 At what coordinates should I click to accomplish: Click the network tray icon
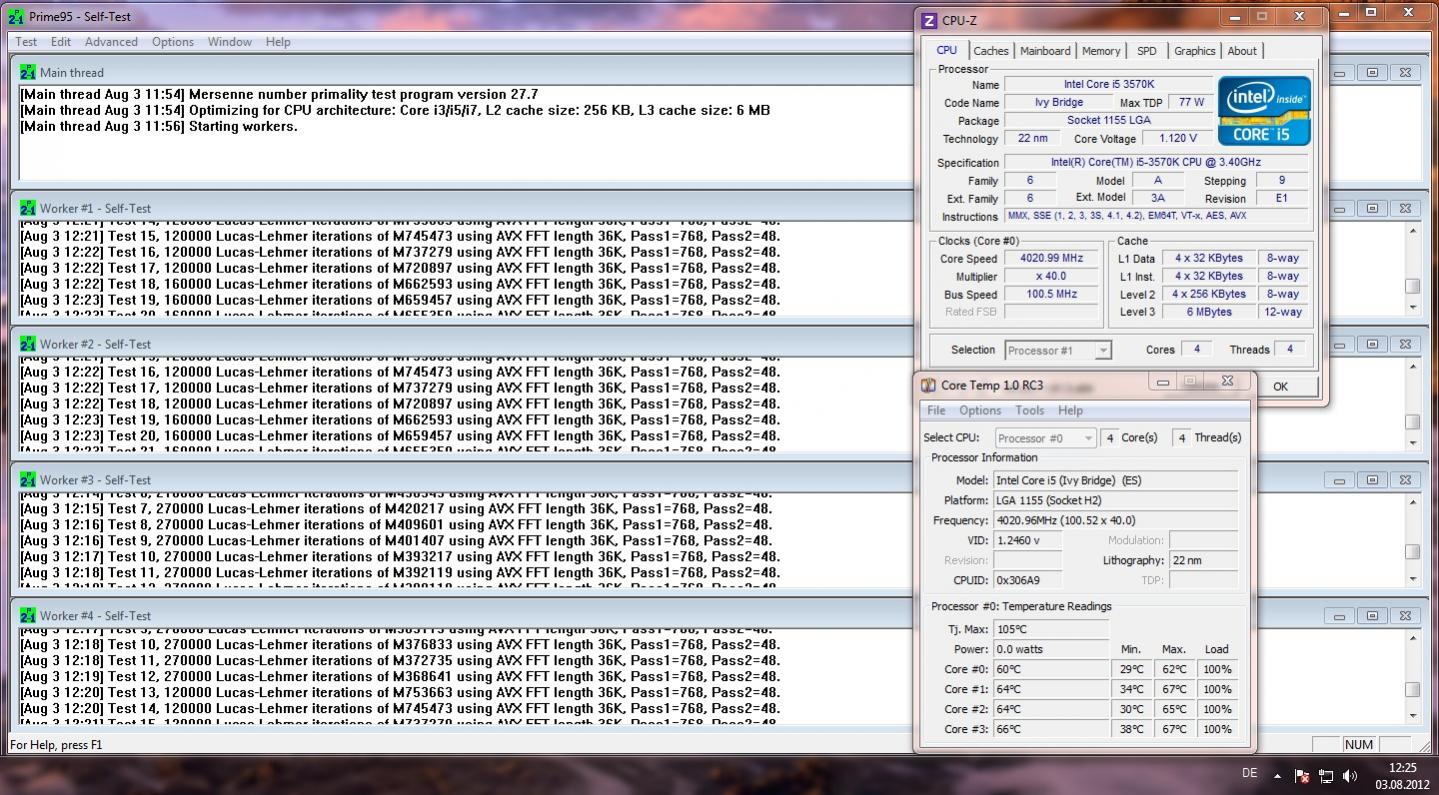coord(1326,775)
